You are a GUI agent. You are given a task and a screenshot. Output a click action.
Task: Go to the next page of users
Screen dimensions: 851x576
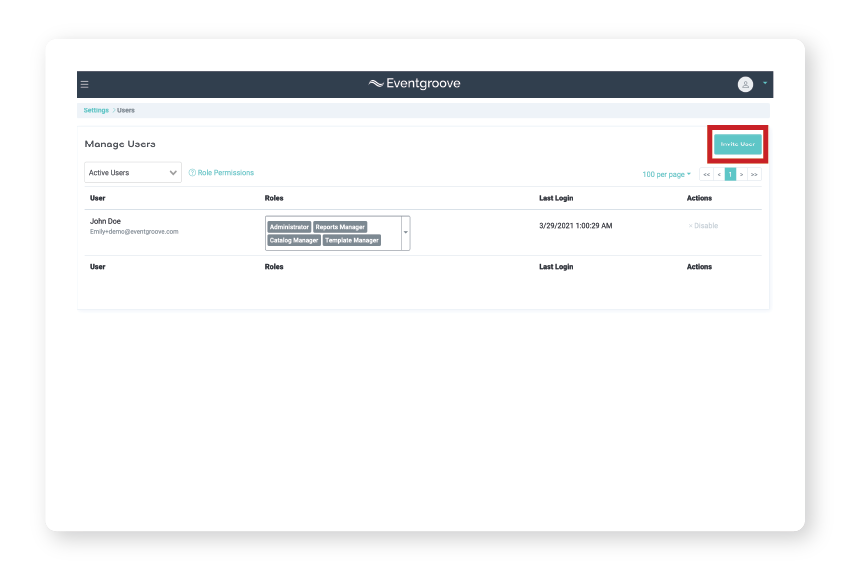point(741,174)
